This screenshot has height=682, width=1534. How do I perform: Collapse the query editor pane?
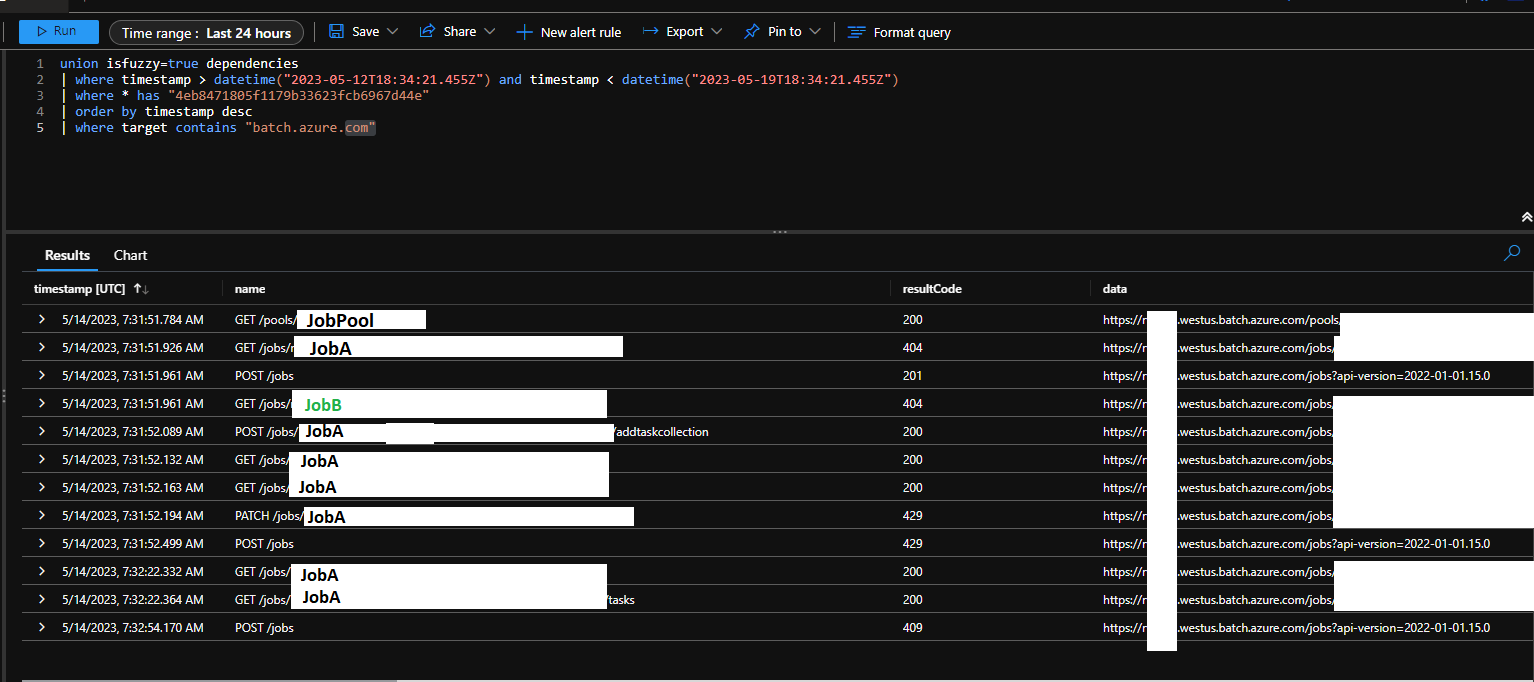click(1525, 216)
